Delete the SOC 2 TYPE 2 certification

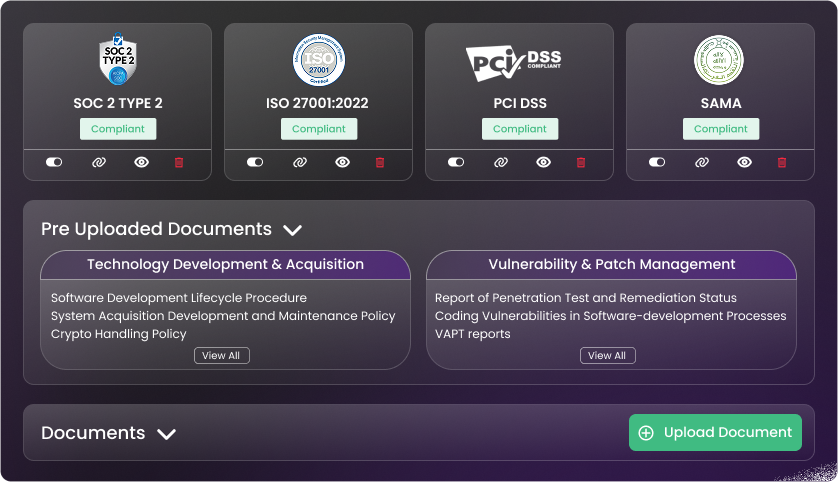tap(179, 162)
